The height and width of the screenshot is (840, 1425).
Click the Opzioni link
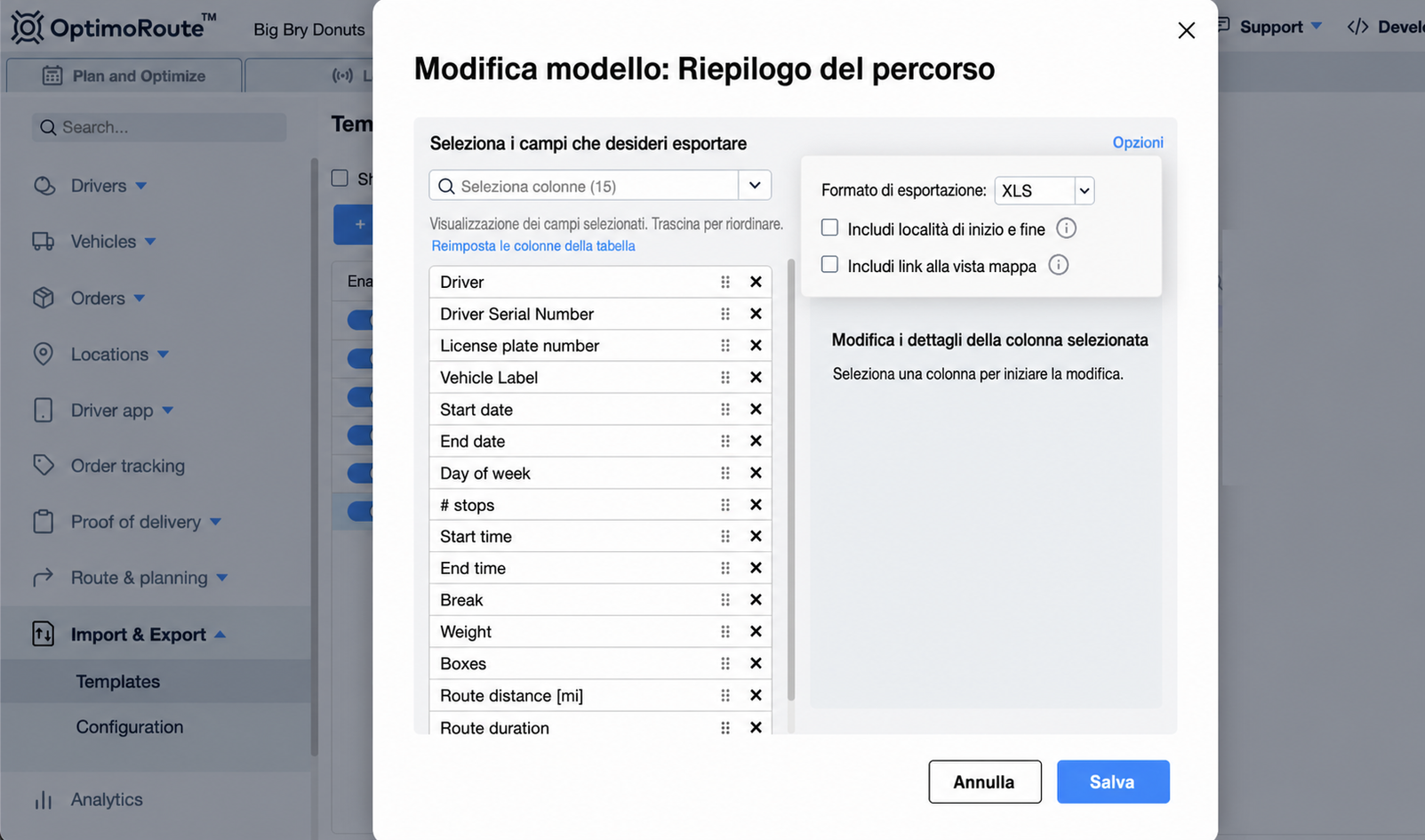click(x=1138, y=142)
